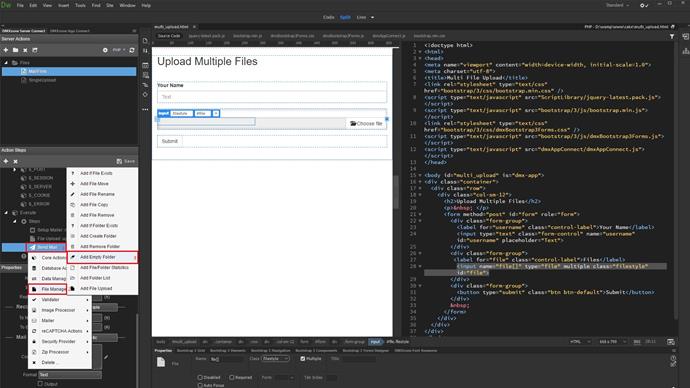Viewport: 690px width, 388px height.
Task: Open the Class dropdown showing filestyle
Action: (275, 359)
